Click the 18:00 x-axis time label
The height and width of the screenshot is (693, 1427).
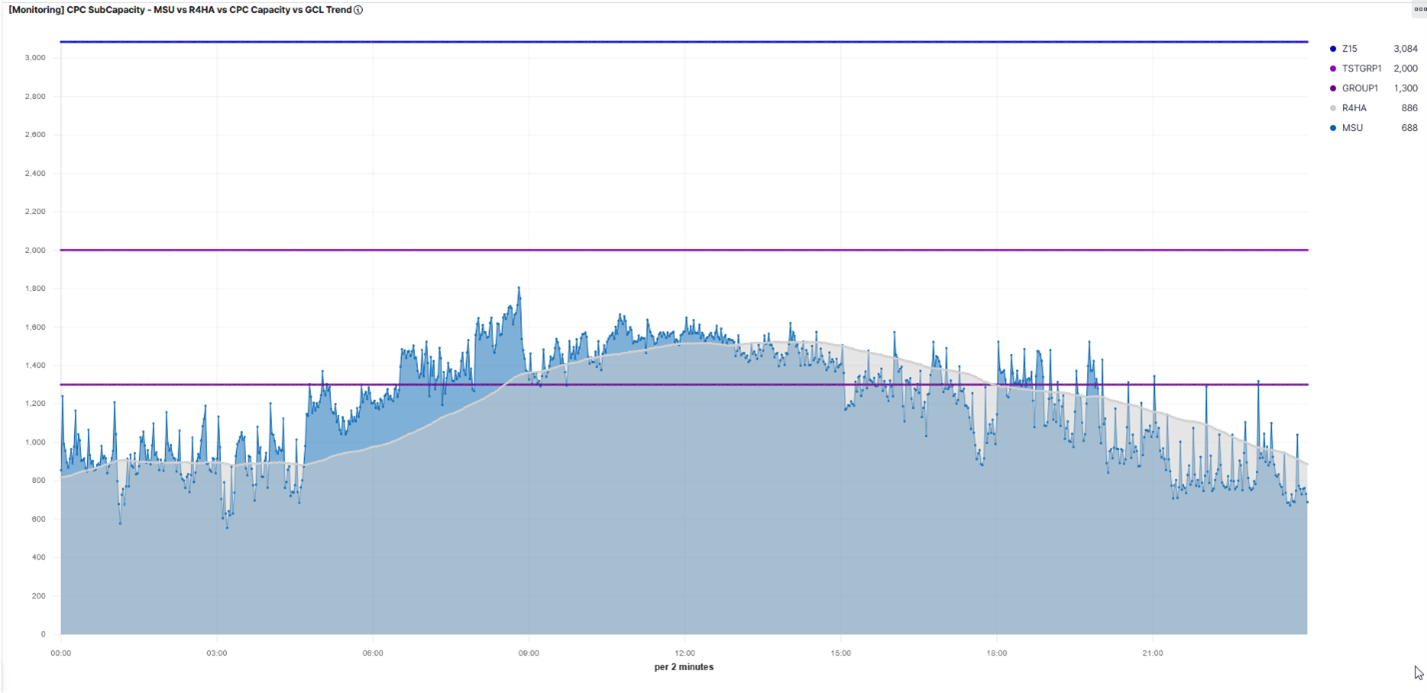pyautogui.click(x=997, y=654)
